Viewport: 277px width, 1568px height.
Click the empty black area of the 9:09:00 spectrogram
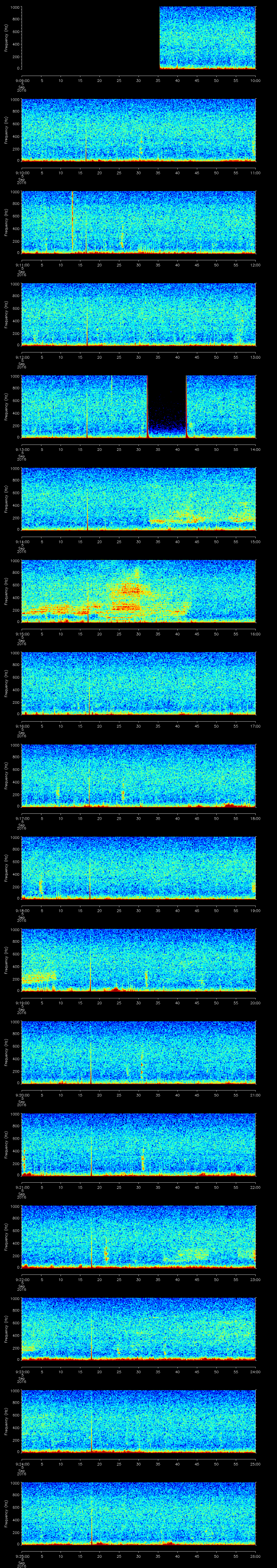click(90, 38)
